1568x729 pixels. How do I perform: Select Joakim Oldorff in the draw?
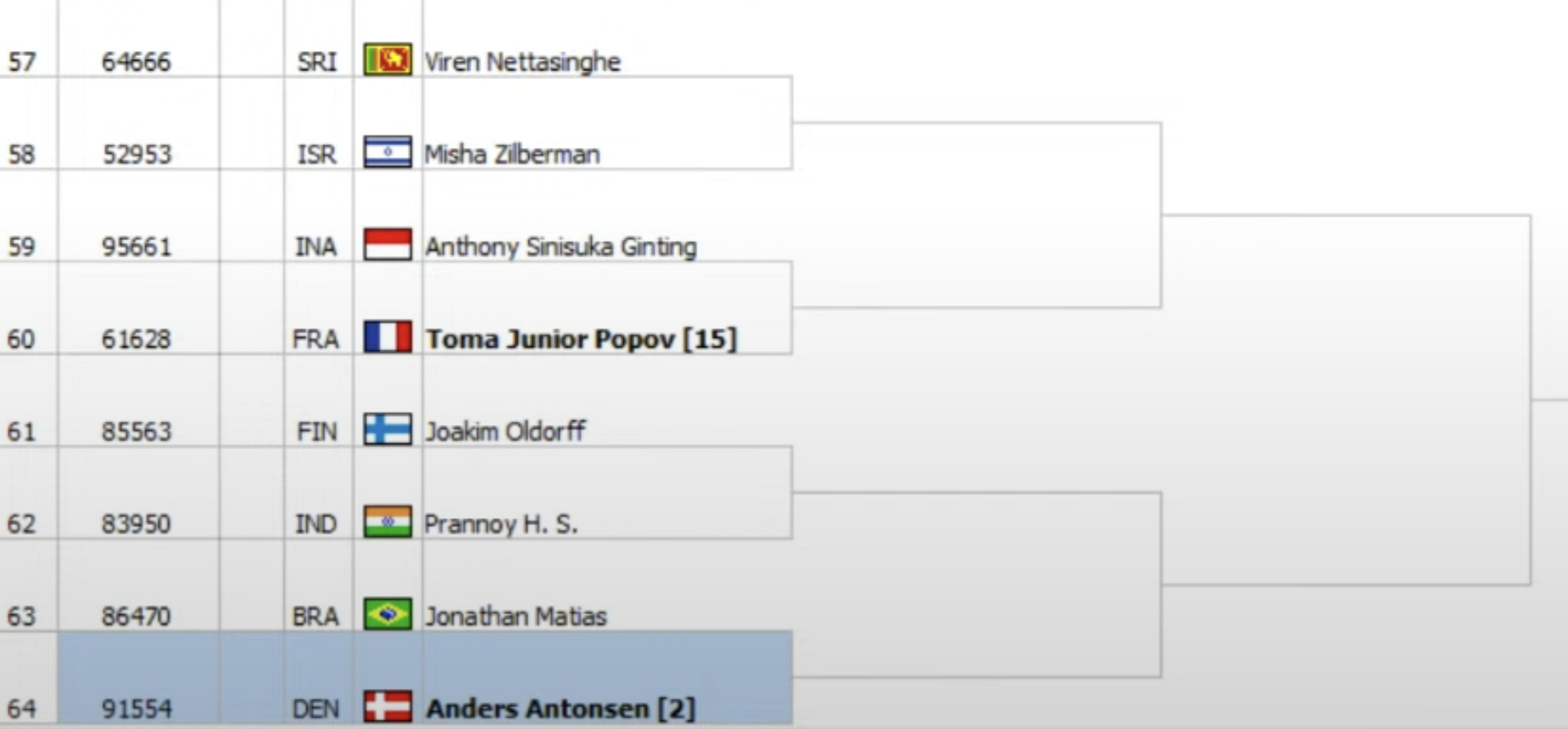pos(505,431)
